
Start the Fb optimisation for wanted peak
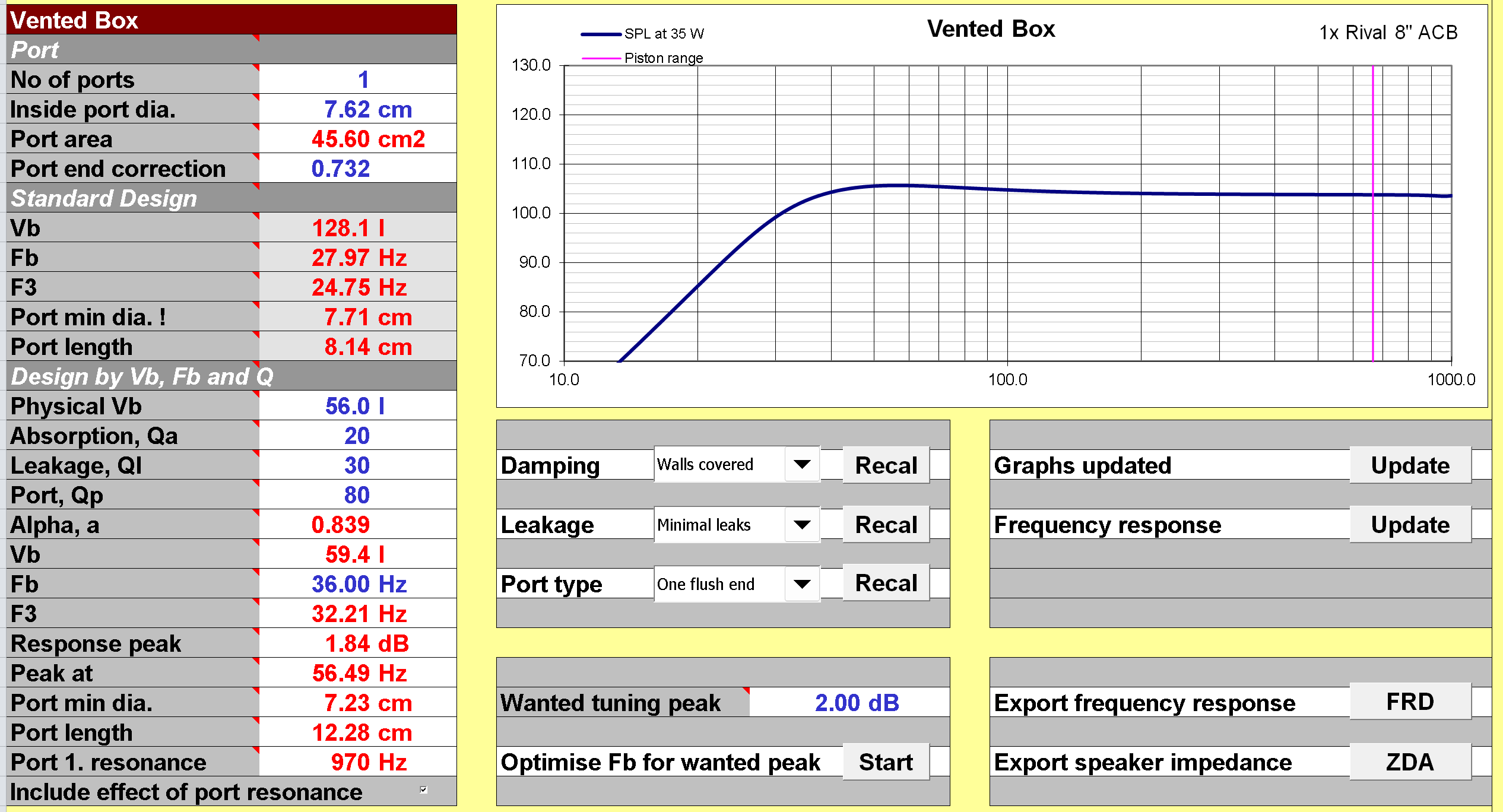click(x=886, y=762)
